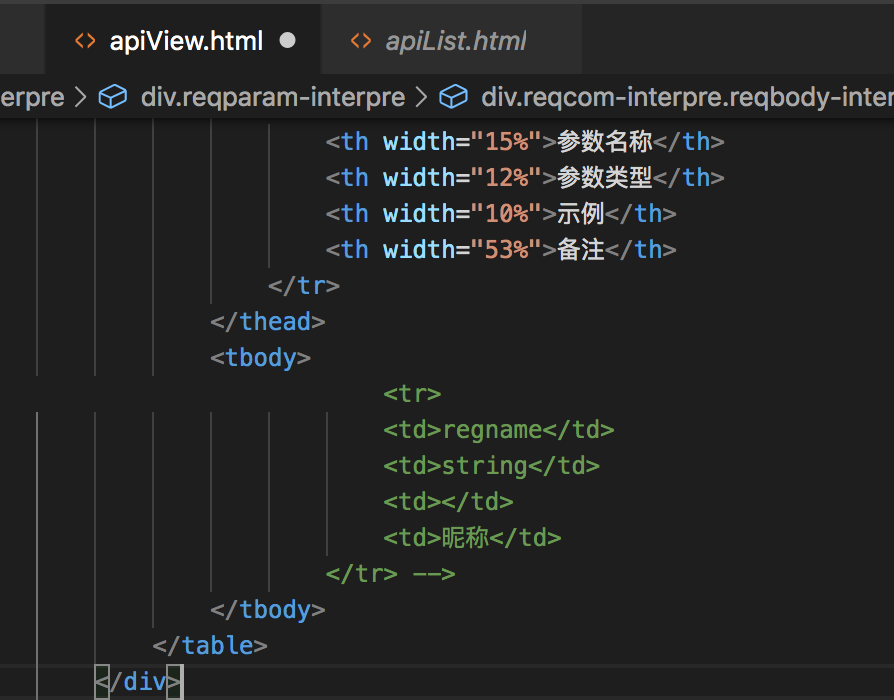
Task: Switch to the apiView.html tab
Action: pos(183,39)
